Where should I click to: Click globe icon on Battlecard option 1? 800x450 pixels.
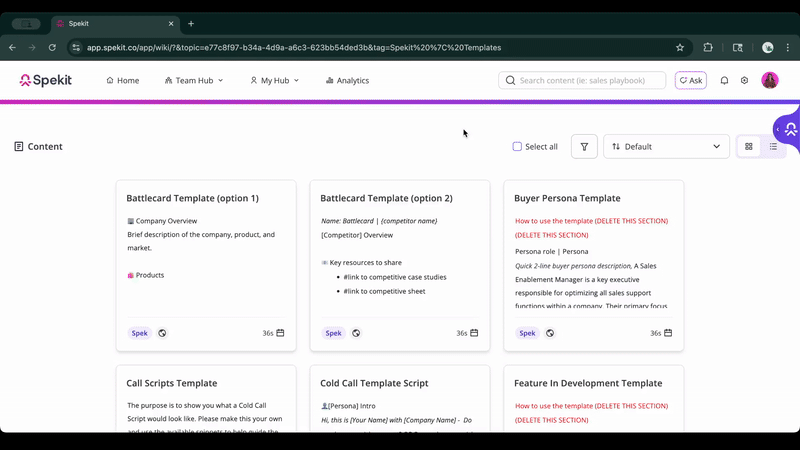click(162, 333)
